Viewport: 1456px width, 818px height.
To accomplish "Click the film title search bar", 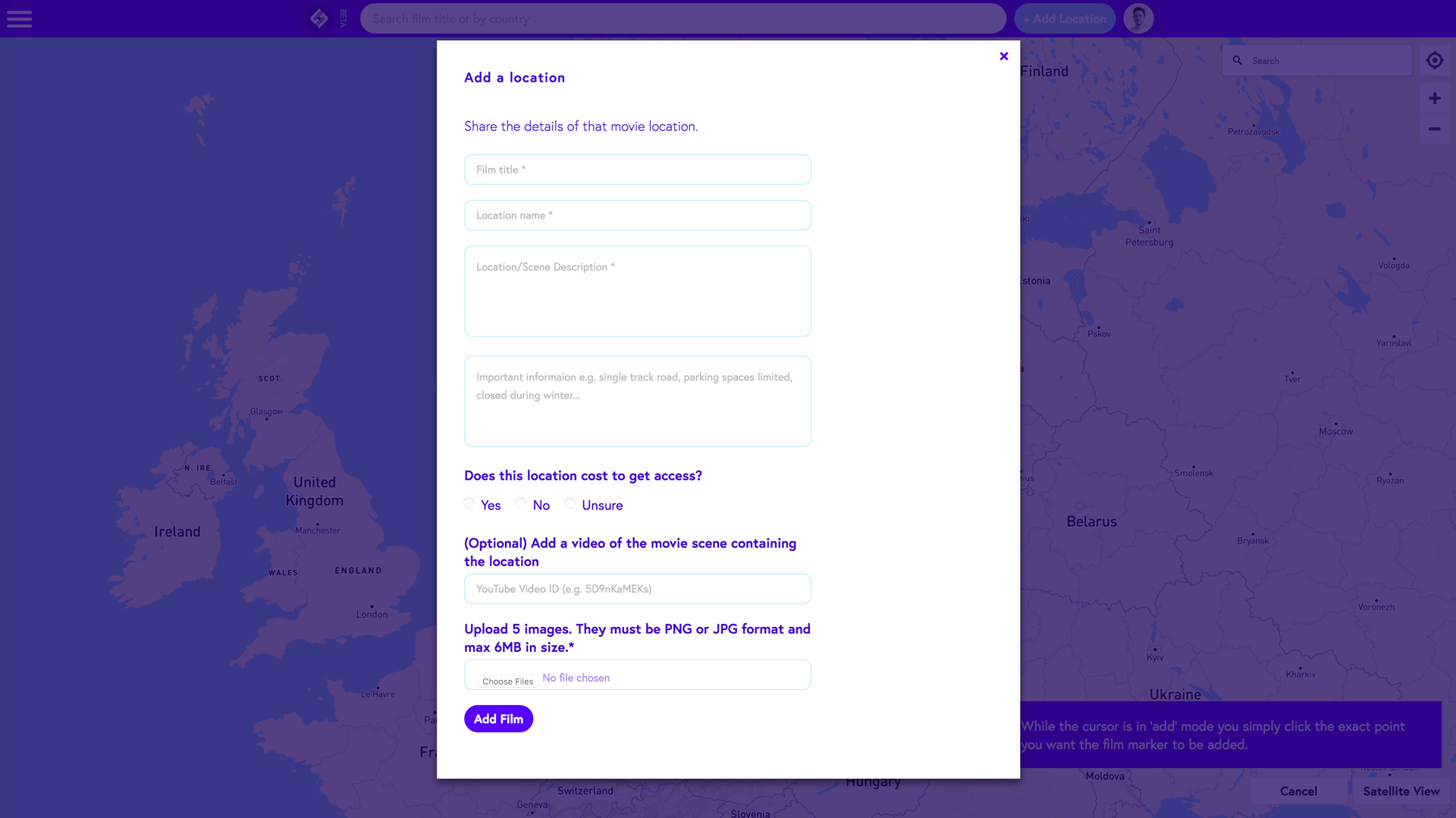I will pos(682,19).
